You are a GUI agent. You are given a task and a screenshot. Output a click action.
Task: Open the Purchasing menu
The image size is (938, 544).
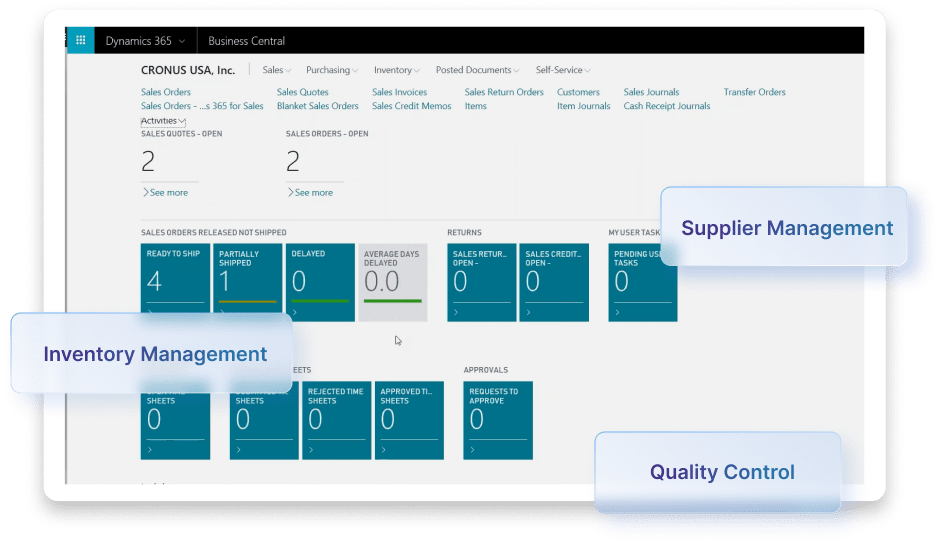pyautogui.click(x=332, y=70)
